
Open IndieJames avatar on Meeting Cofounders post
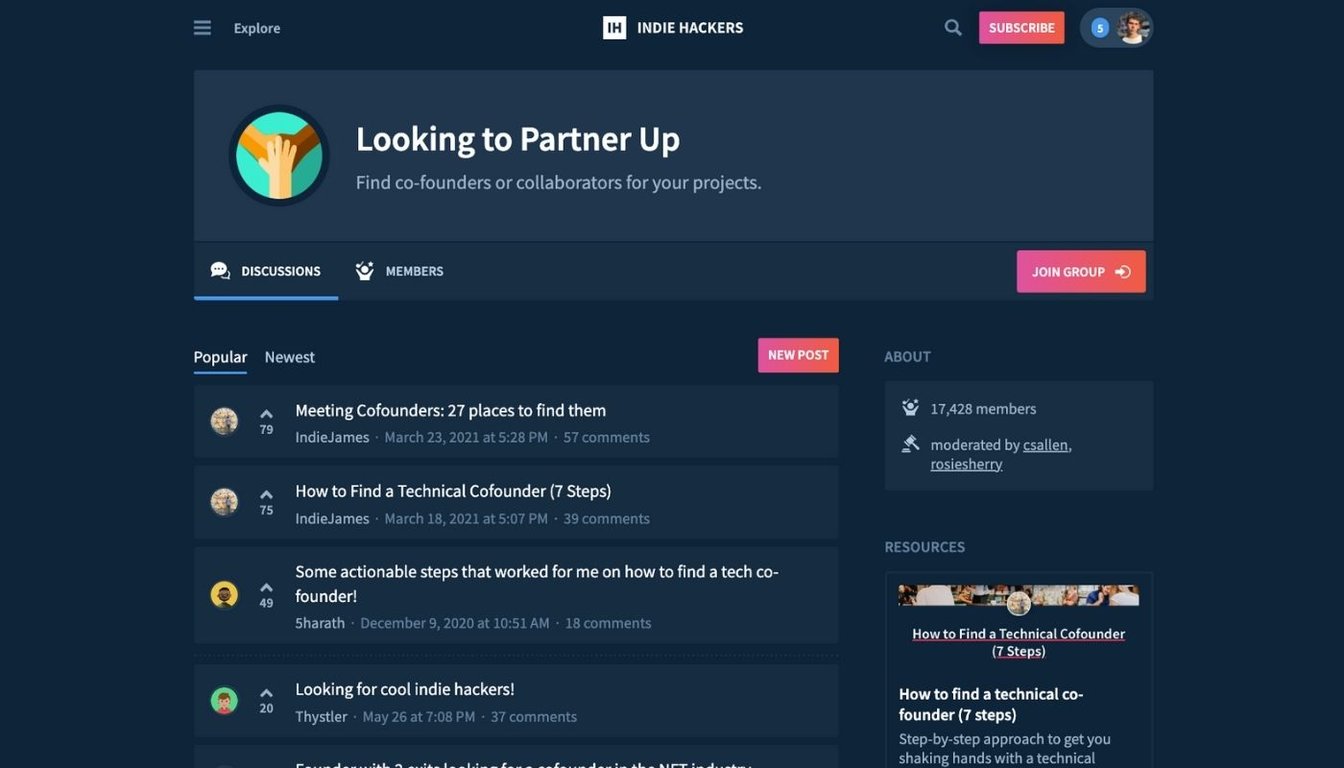point(224,421)
